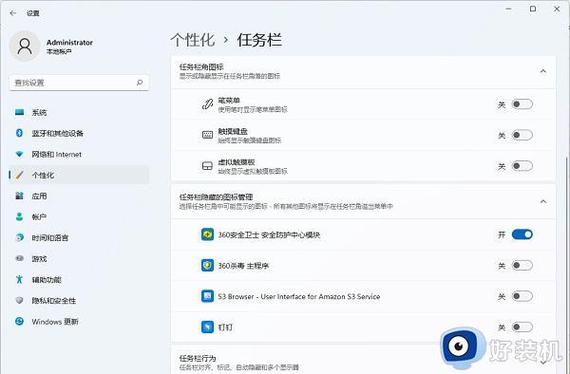Open 隐私和安全性 settings page
The height and width of the screenshot is (374, 570).
[79, 300]
